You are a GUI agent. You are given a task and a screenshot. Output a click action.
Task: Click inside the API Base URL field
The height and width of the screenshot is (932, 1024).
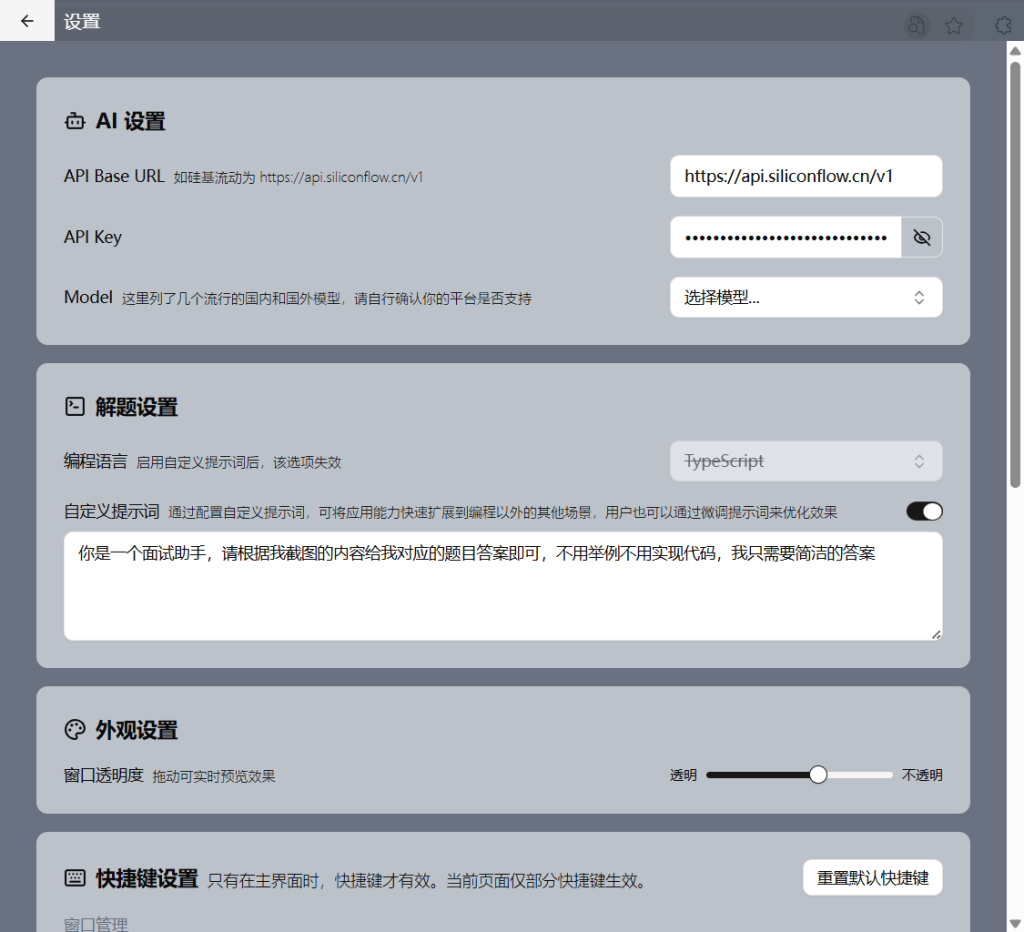pos(806,176)
